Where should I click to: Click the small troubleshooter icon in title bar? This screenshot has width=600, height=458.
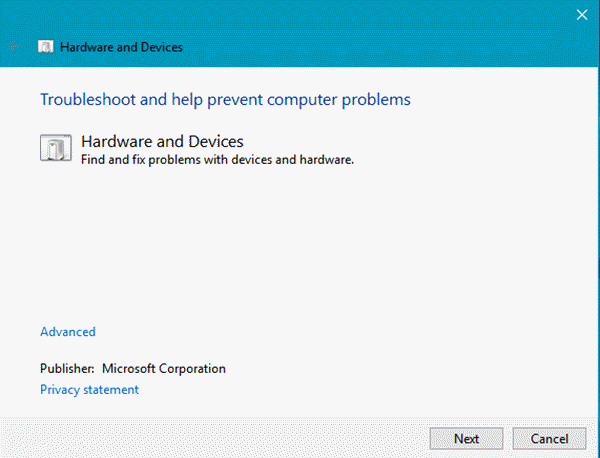pyautogui.click(x=46, y=46)
